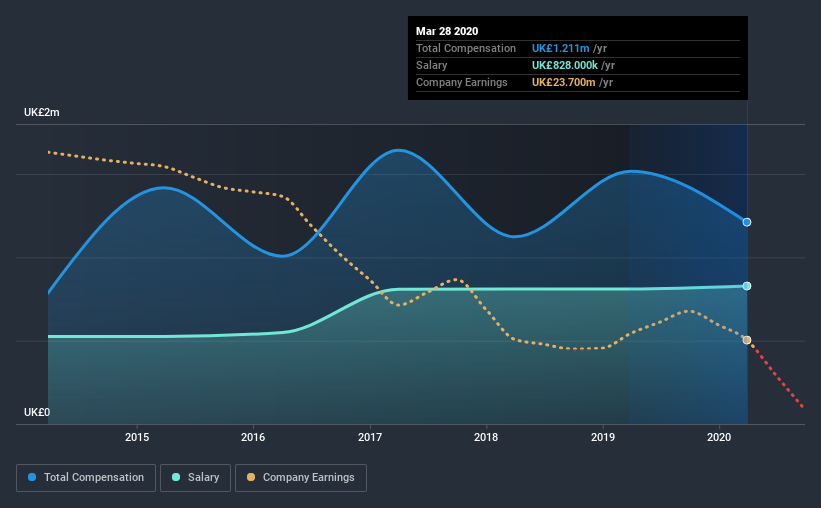
Task: Toggle the Salary legend button
Action: tap(195, 478)
